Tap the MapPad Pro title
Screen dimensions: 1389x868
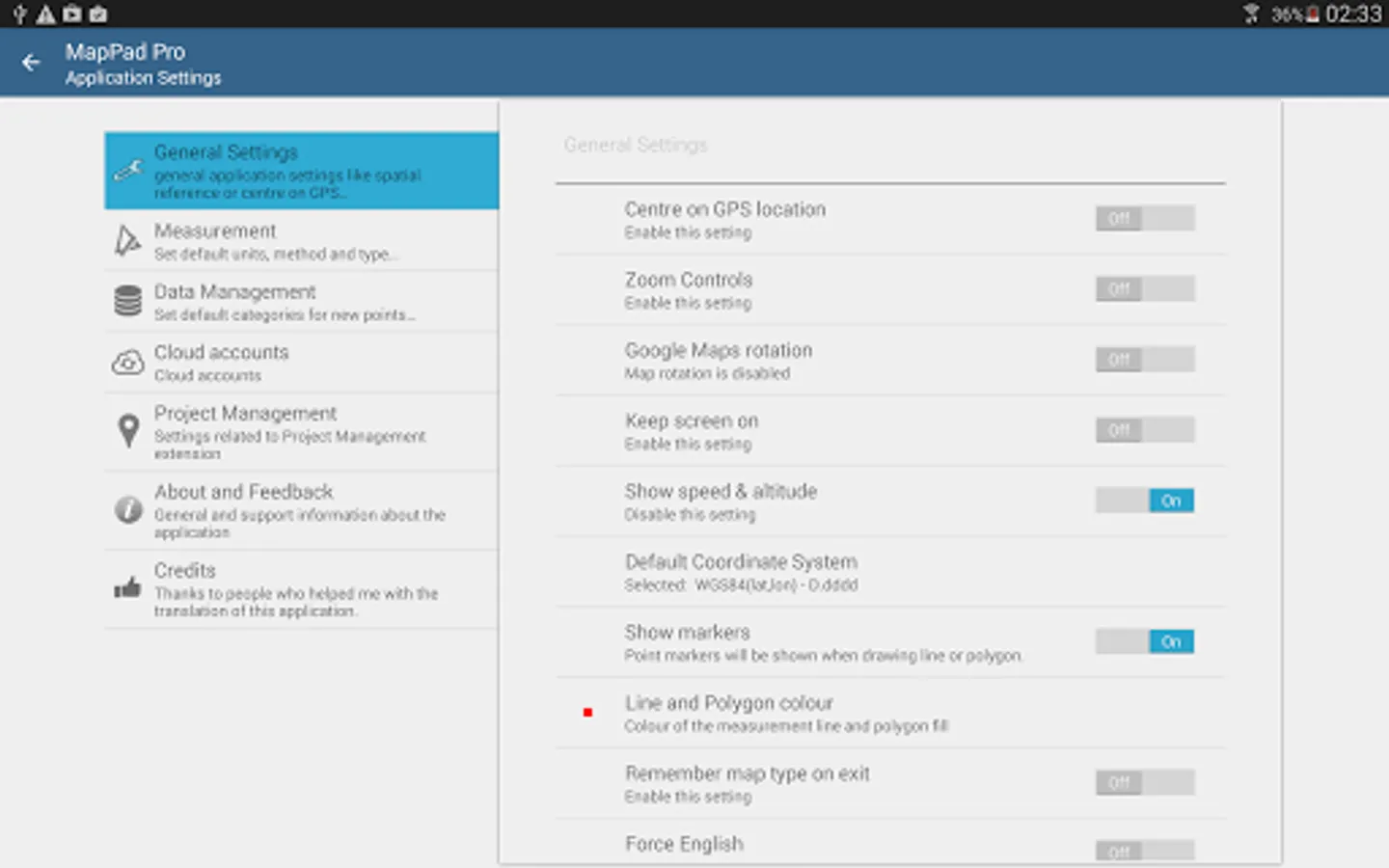tap(125, 52)
